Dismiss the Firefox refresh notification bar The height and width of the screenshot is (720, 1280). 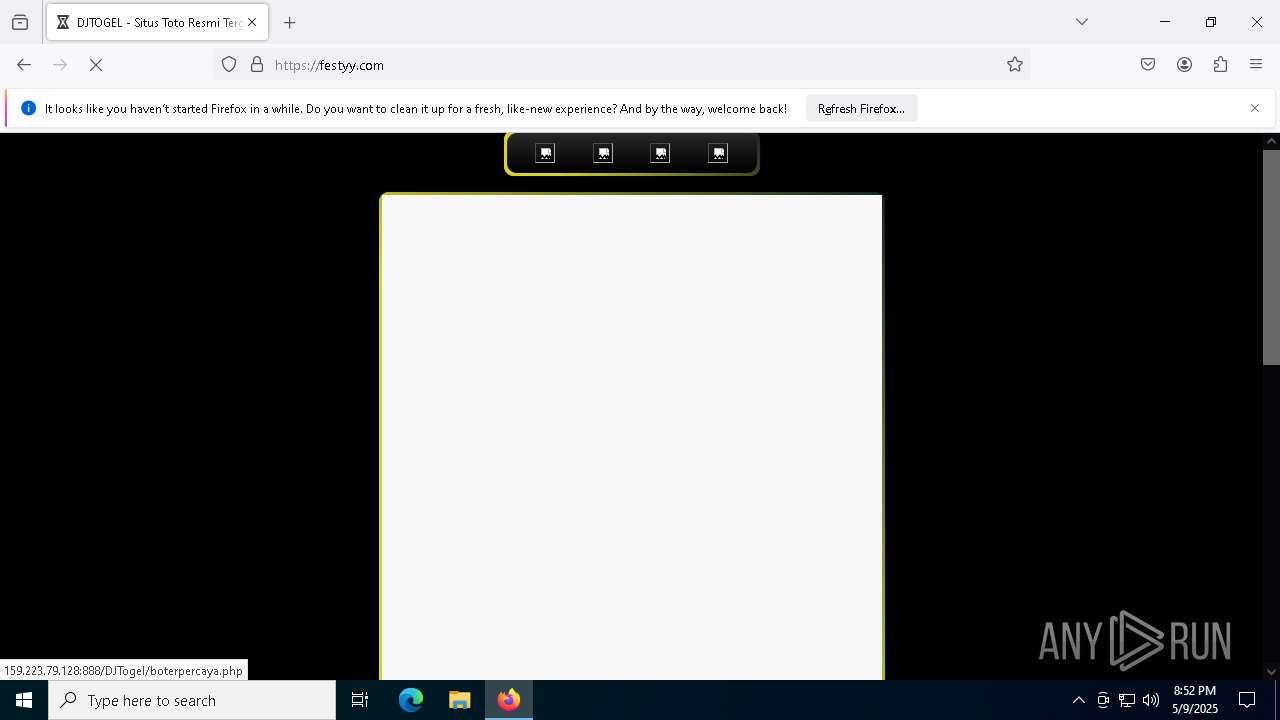[1255, 108]
